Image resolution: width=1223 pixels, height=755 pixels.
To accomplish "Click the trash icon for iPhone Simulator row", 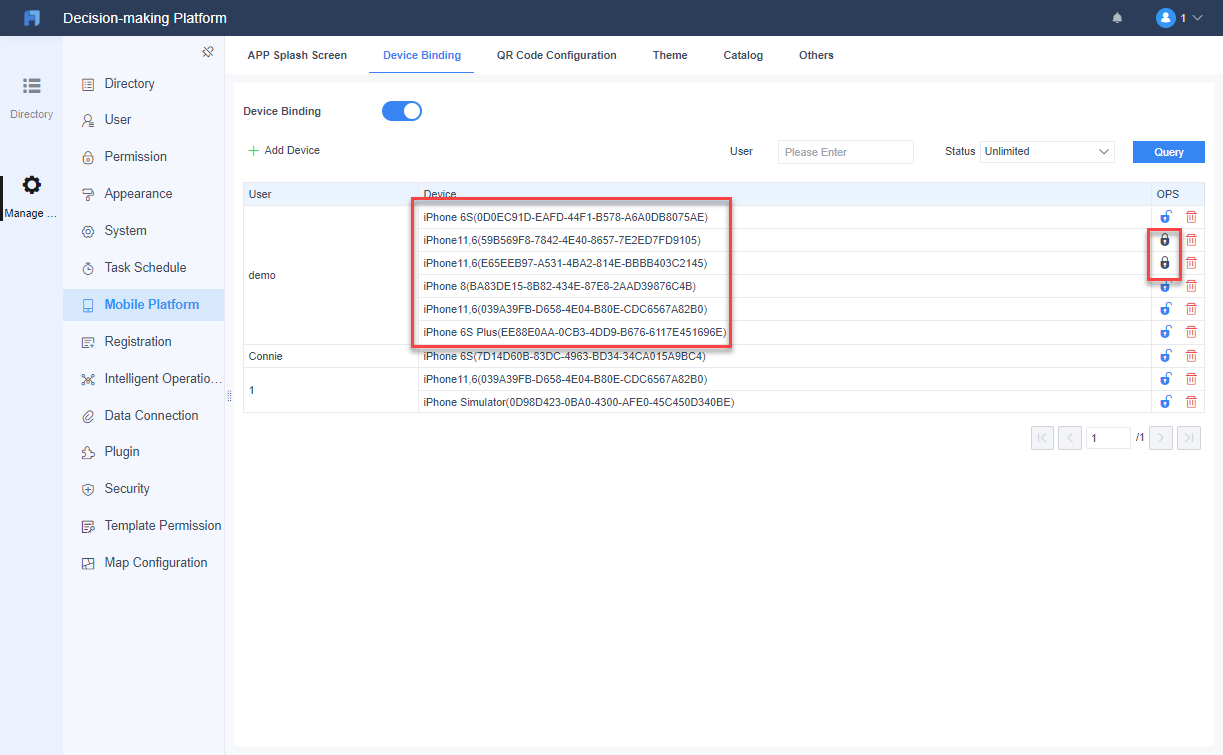I will 1190,402.
